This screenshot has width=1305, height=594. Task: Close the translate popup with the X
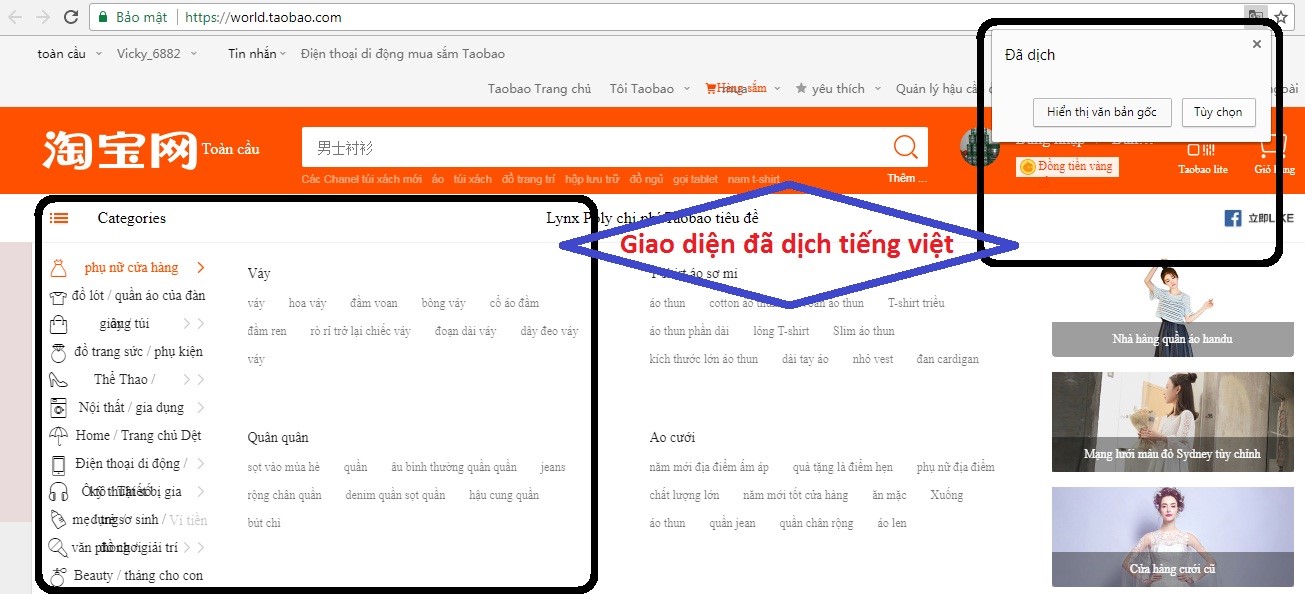tap(1257, 44)
